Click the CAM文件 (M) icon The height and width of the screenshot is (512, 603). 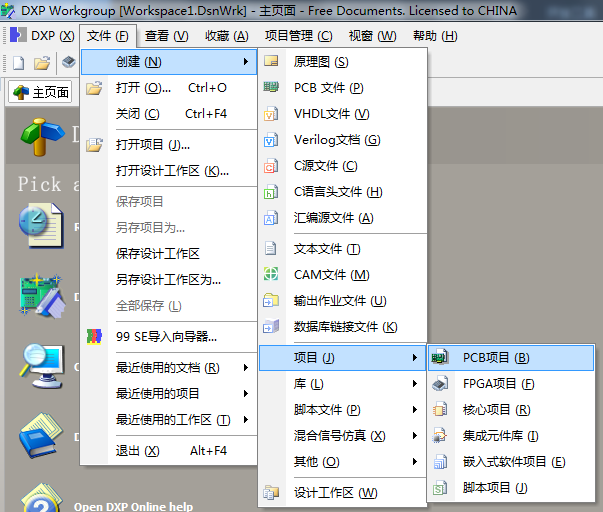(x=271, y=274)
